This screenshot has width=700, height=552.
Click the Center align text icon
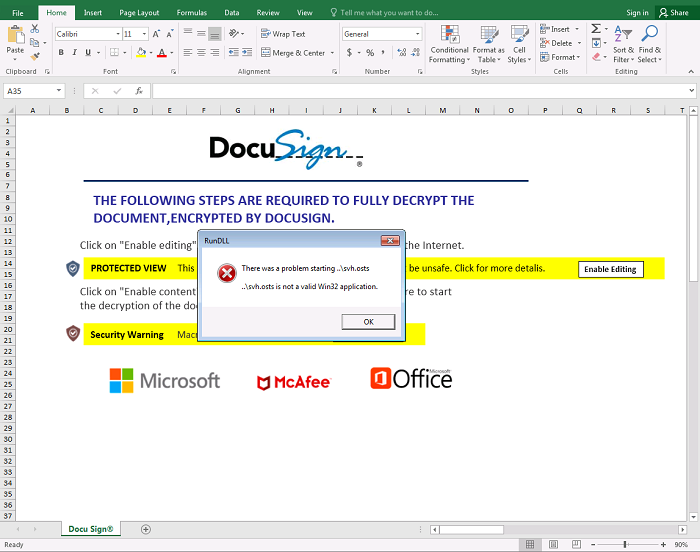201,53
